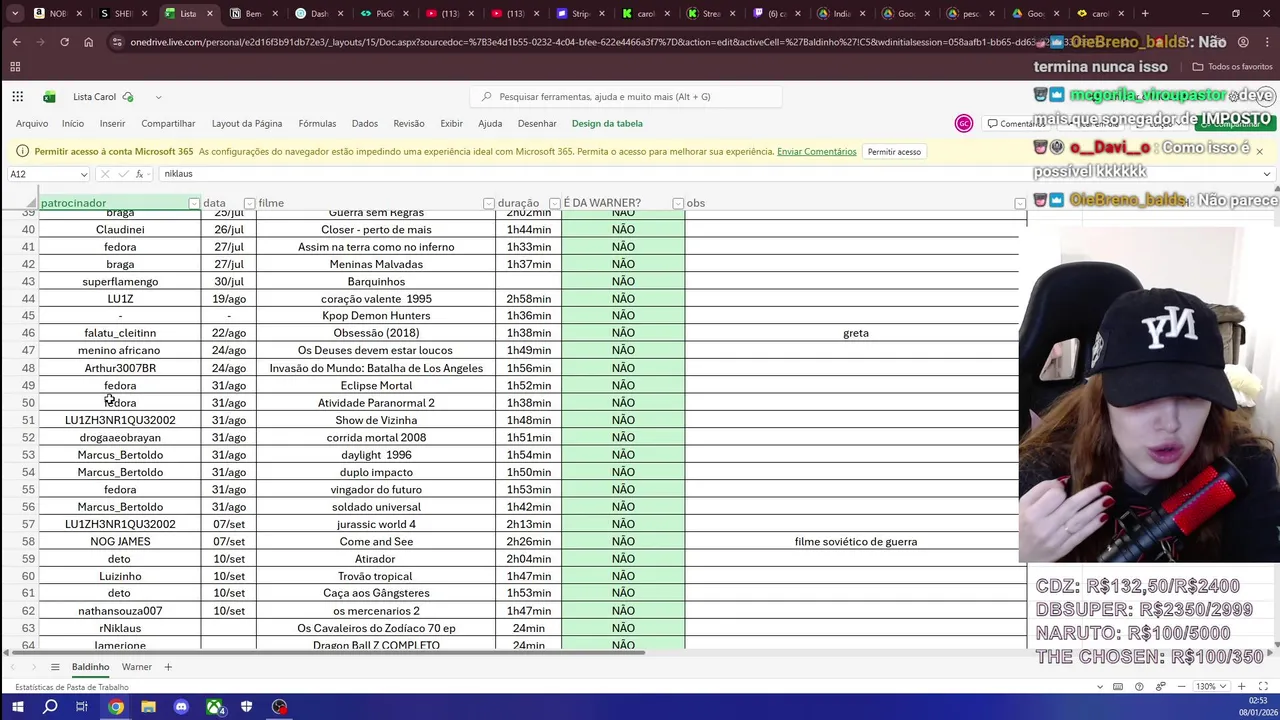Open OBS Studio from taskbar

coord(279,707)
